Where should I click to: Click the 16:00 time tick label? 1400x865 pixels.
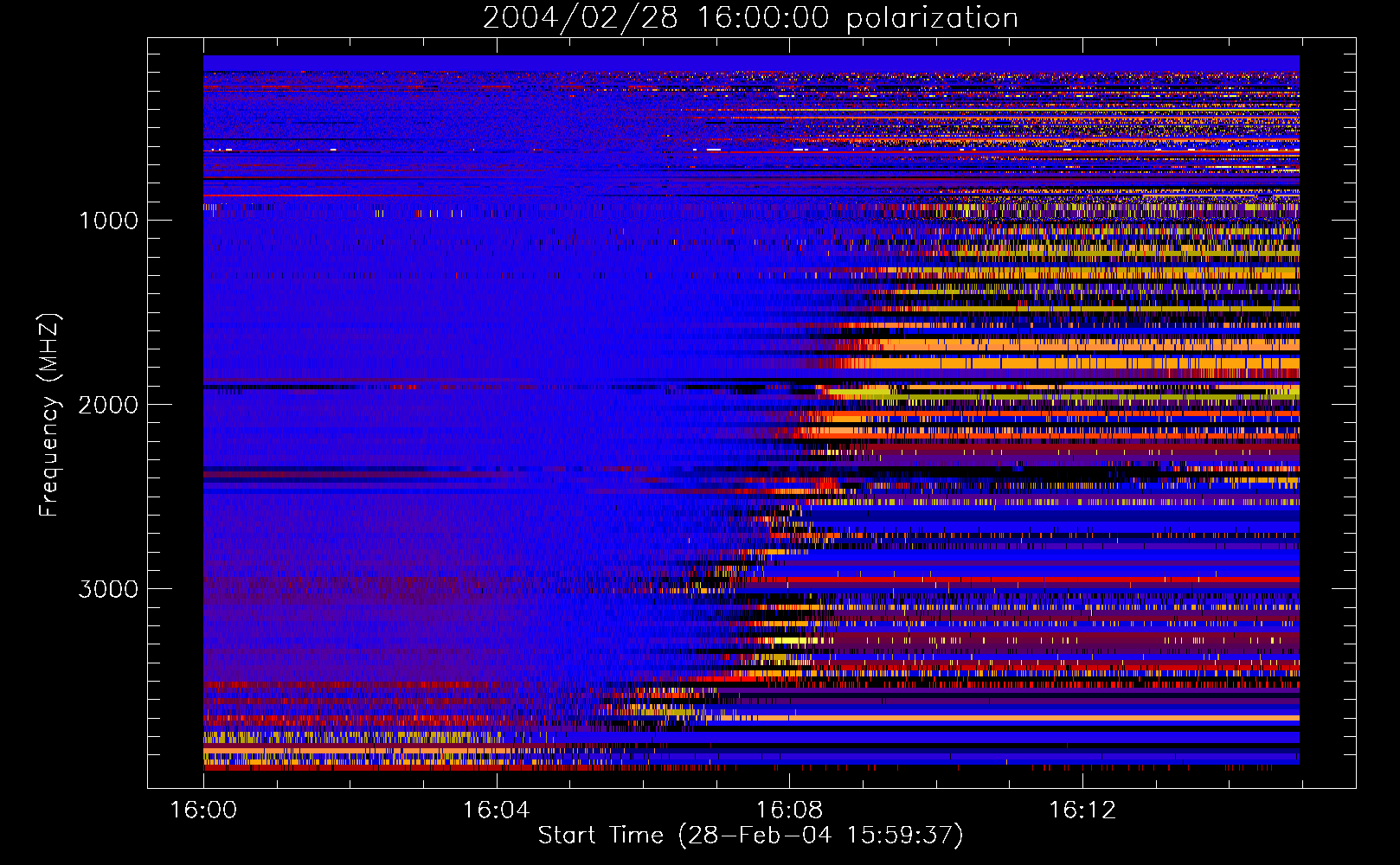click(x=203, y=811)
